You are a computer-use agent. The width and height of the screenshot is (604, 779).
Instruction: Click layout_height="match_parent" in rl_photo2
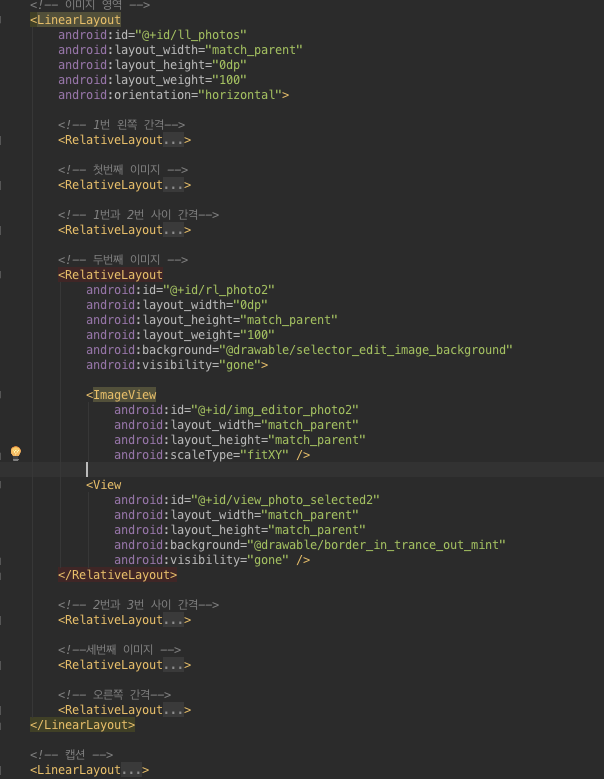click(x=212, y=320)
